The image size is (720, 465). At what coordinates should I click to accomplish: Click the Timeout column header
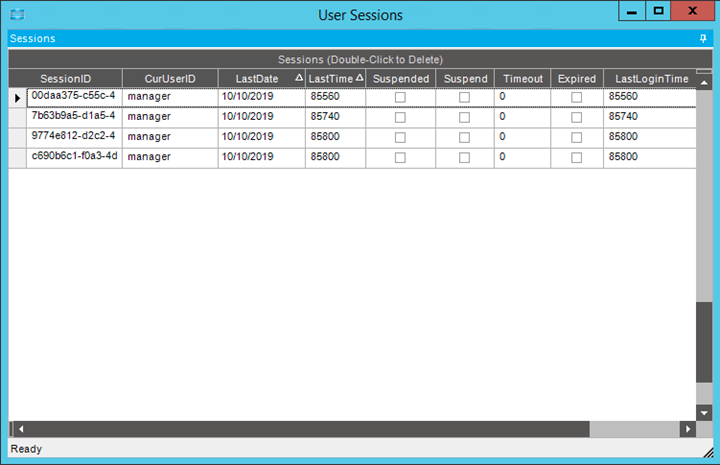[523, 78]
